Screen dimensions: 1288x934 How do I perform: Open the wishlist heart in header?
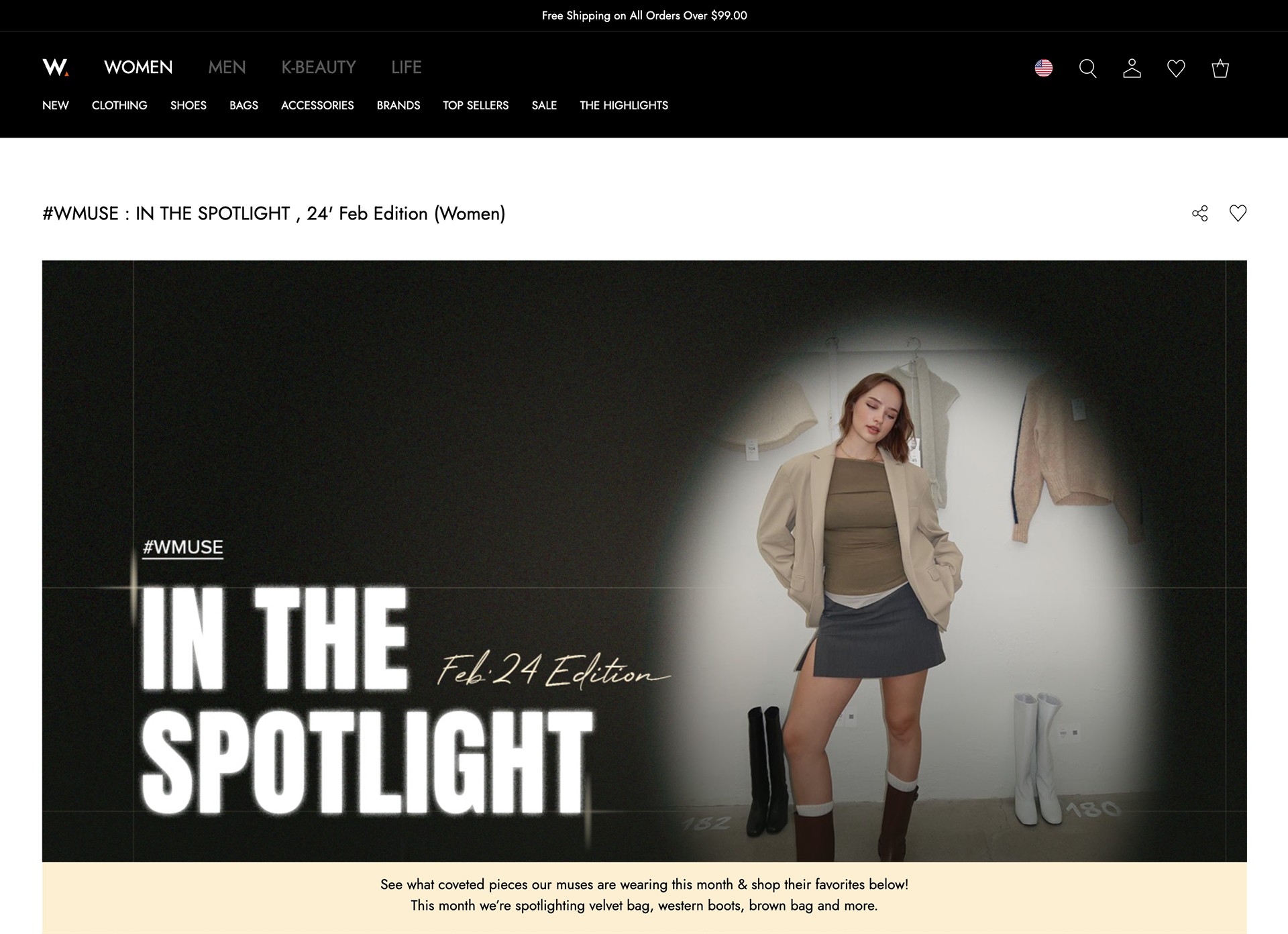1176,68
